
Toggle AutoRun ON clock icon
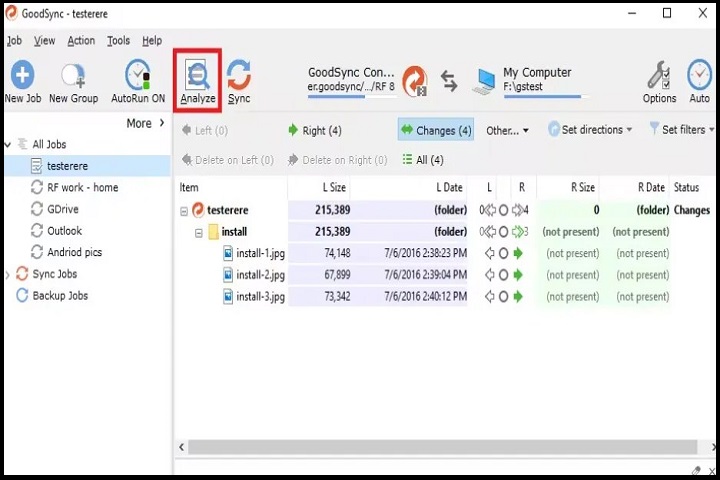[138, 76]
